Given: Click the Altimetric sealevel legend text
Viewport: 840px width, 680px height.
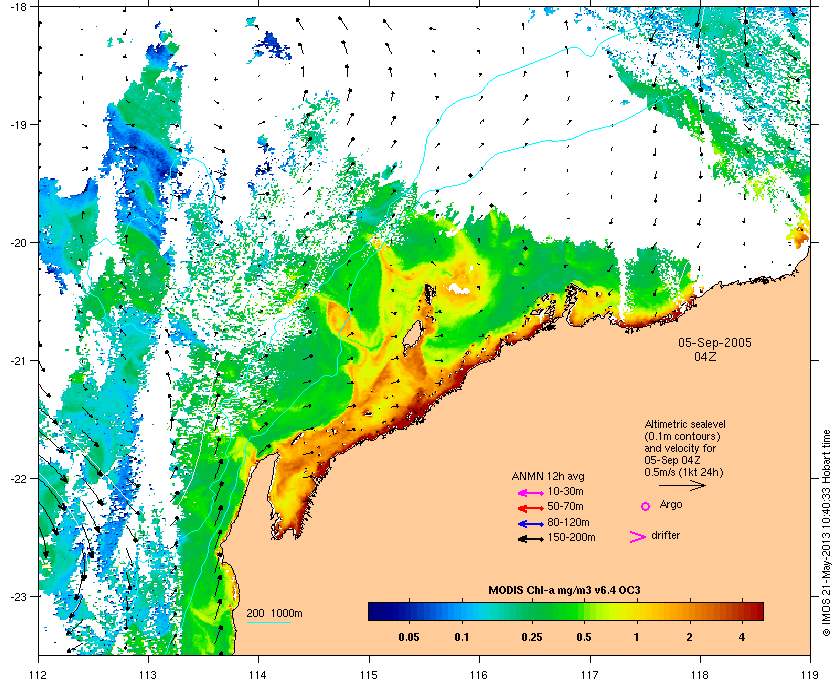Looking at the screenshot, I should (x=685, y=449).
